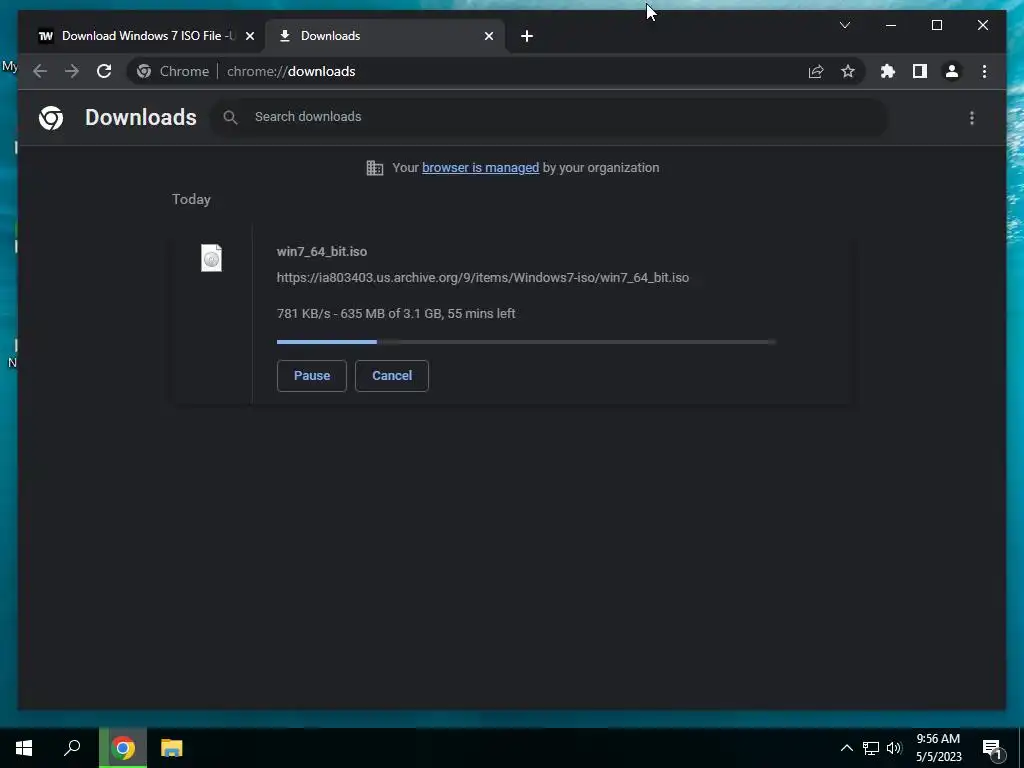The height and width of the screenshot is (768, 1024).
Task: Click the share this page icon
Action: 816,71
